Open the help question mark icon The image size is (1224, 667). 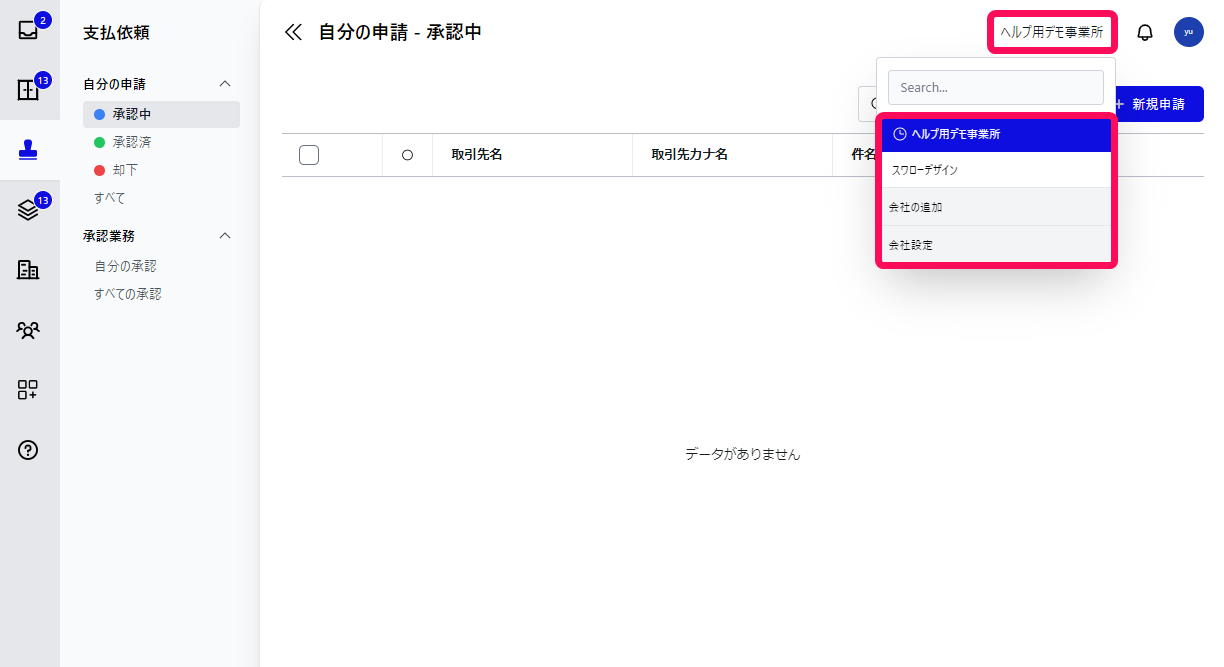point(28,450)
